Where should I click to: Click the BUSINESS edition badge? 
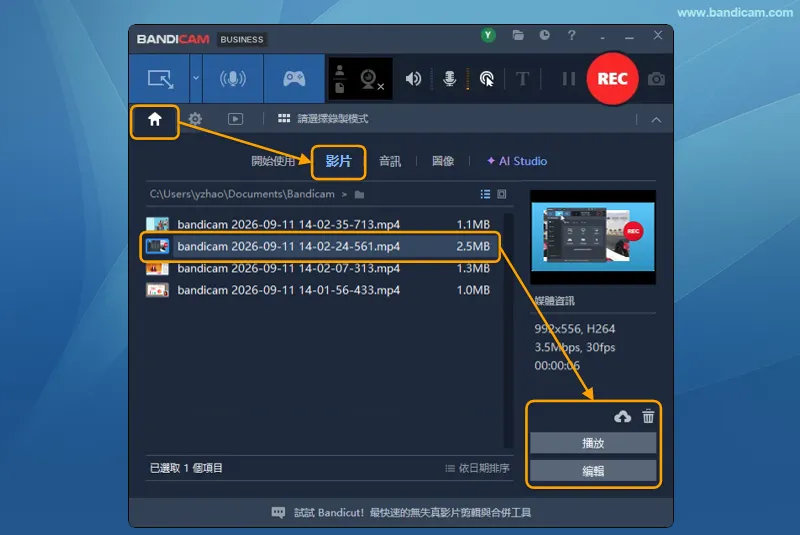pos(242,39)
